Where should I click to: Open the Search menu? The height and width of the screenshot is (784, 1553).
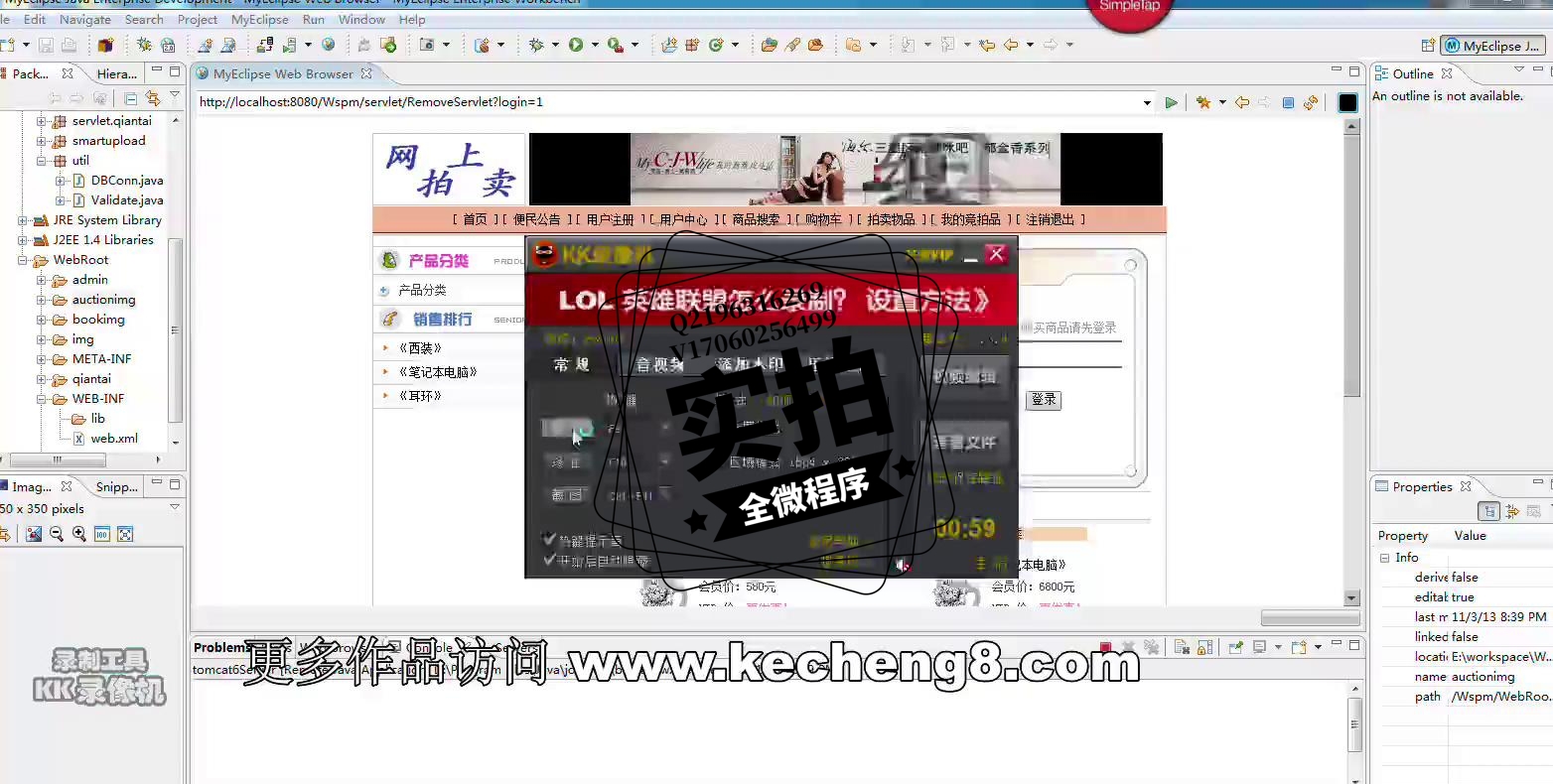point(144,20)
